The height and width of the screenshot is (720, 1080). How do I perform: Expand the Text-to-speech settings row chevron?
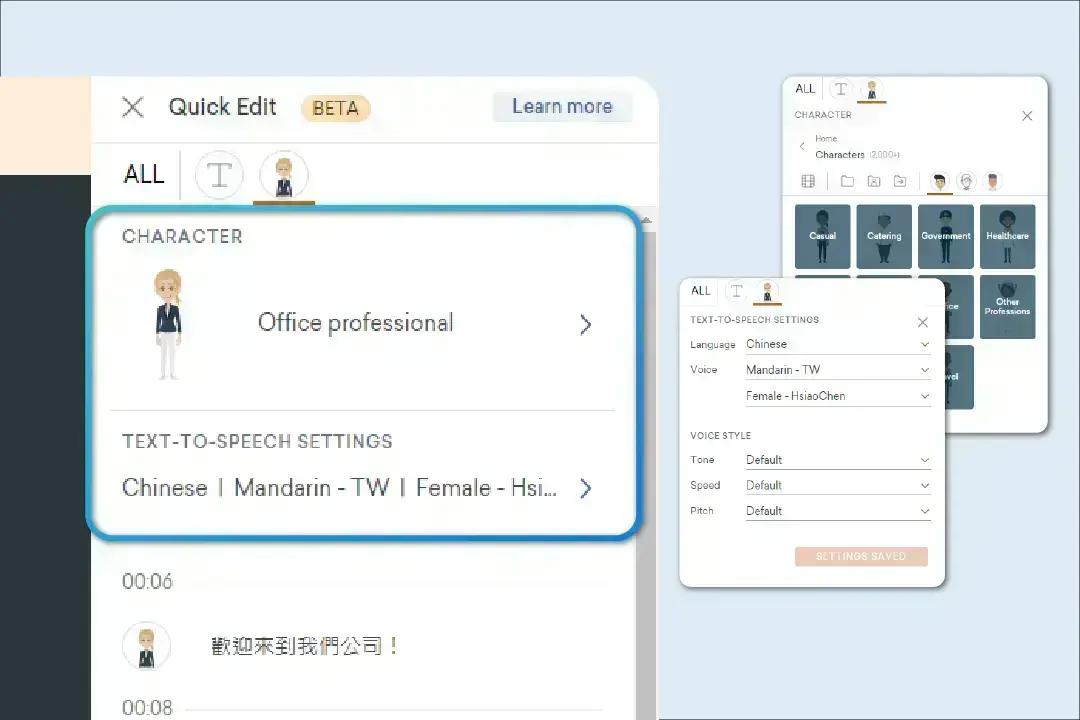click(x=585, y=488)
